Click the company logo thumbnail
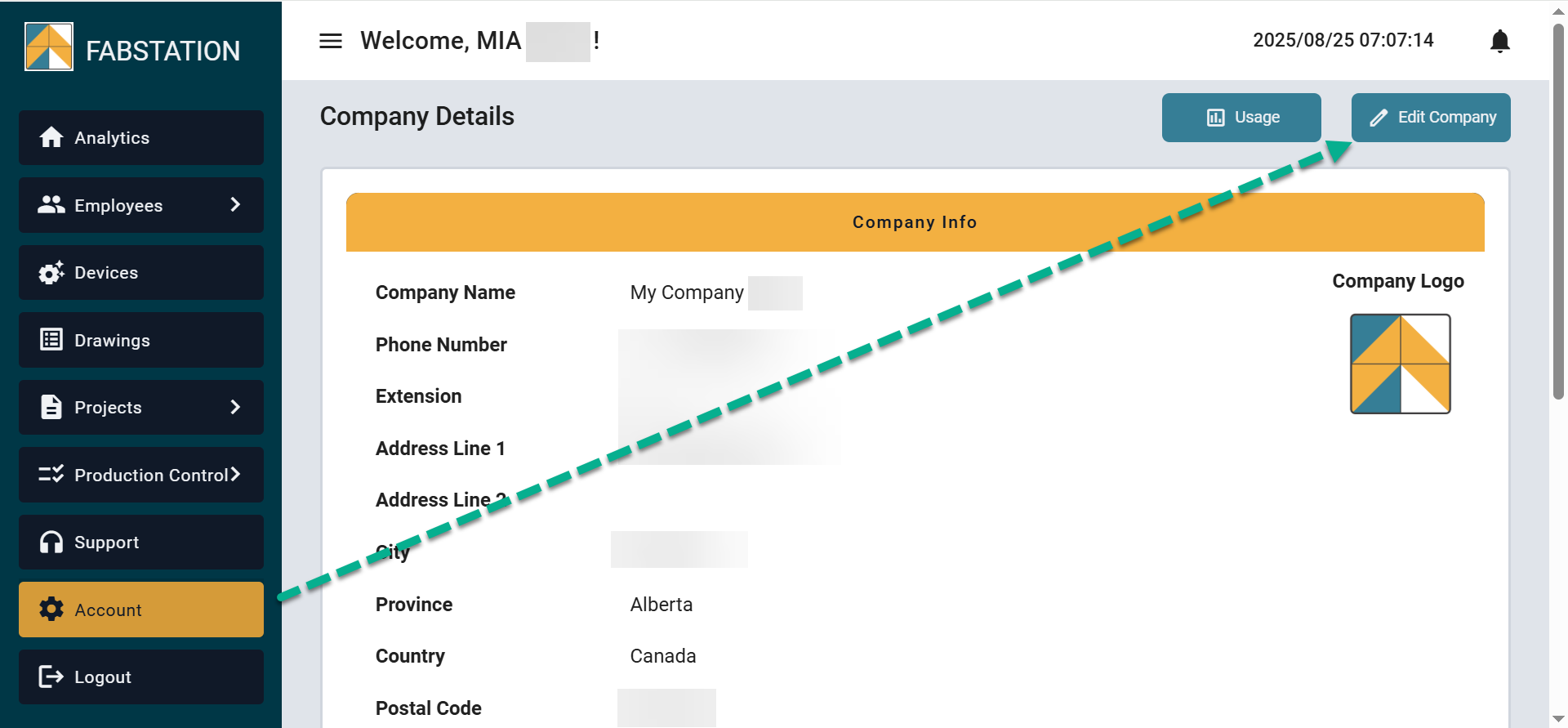1568x728 pixels. [x=1401, y=364]
